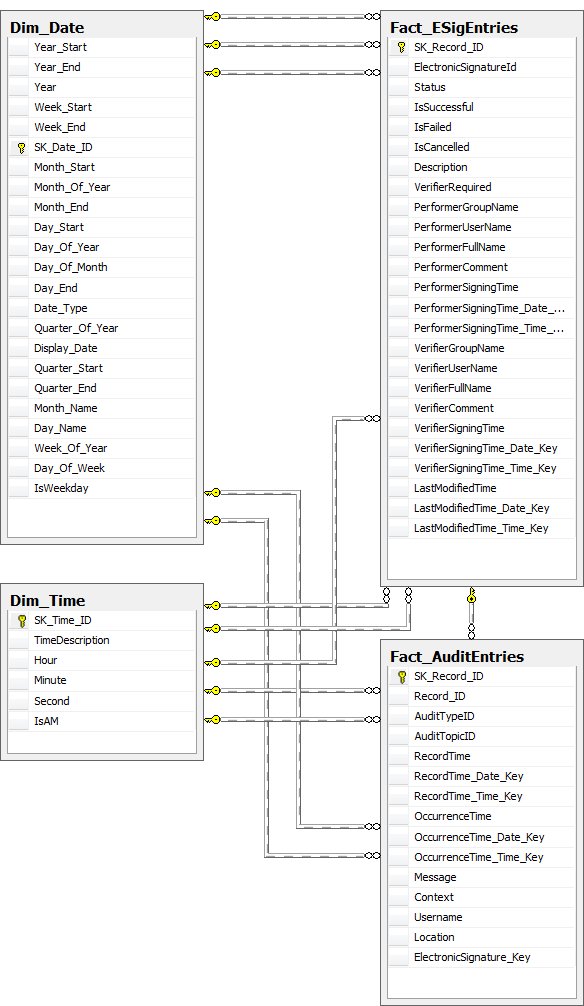Image resolution: width=584 pixels, height=1006 pixels.
Task: Select the Record_ID column in Fact_AuditEntries
Action: click(x=481, y=696)
